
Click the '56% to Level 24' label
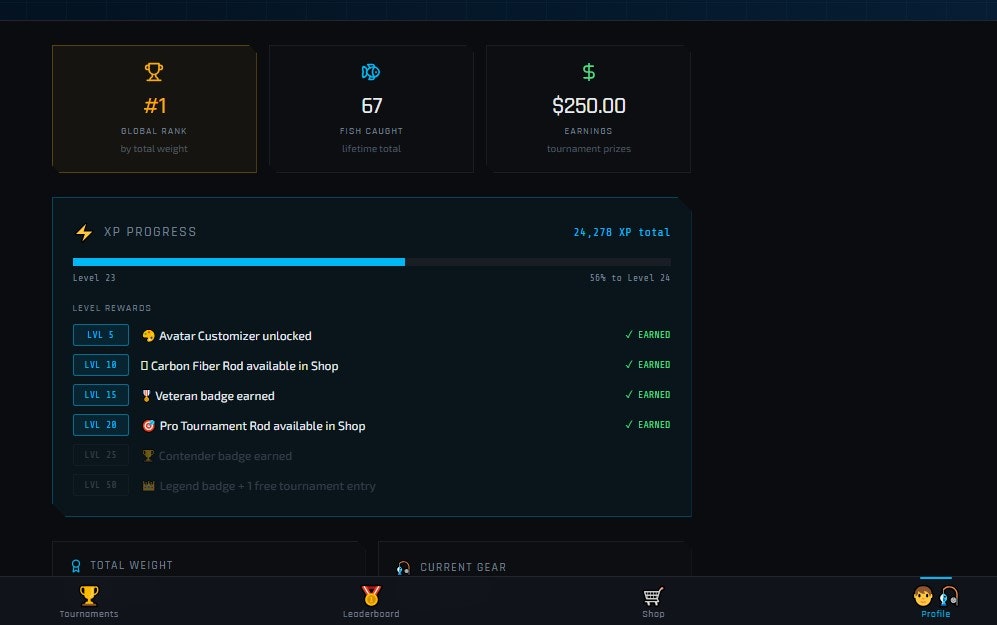click(629, 278)
